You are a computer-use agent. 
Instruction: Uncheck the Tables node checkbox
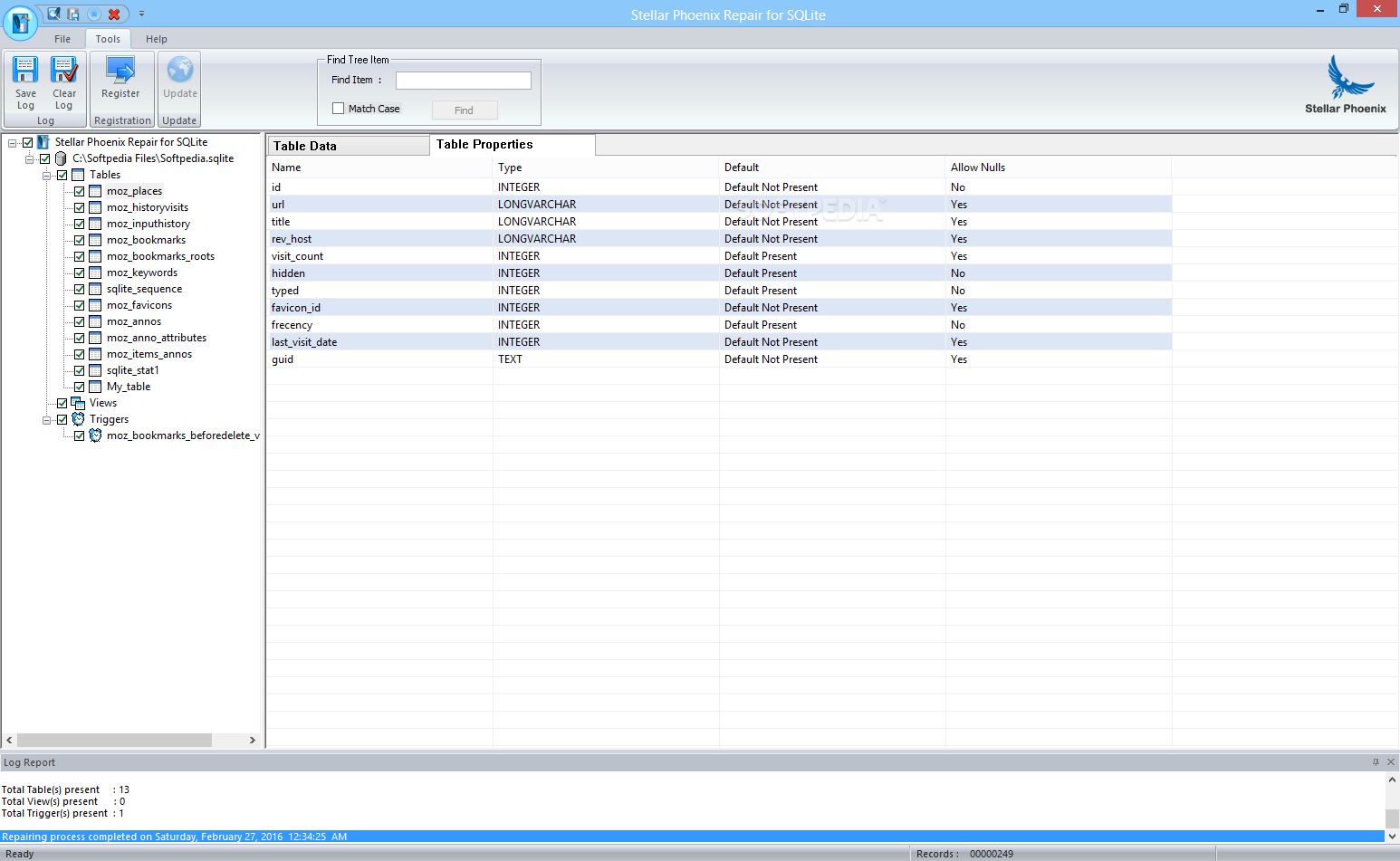(62, 175)
